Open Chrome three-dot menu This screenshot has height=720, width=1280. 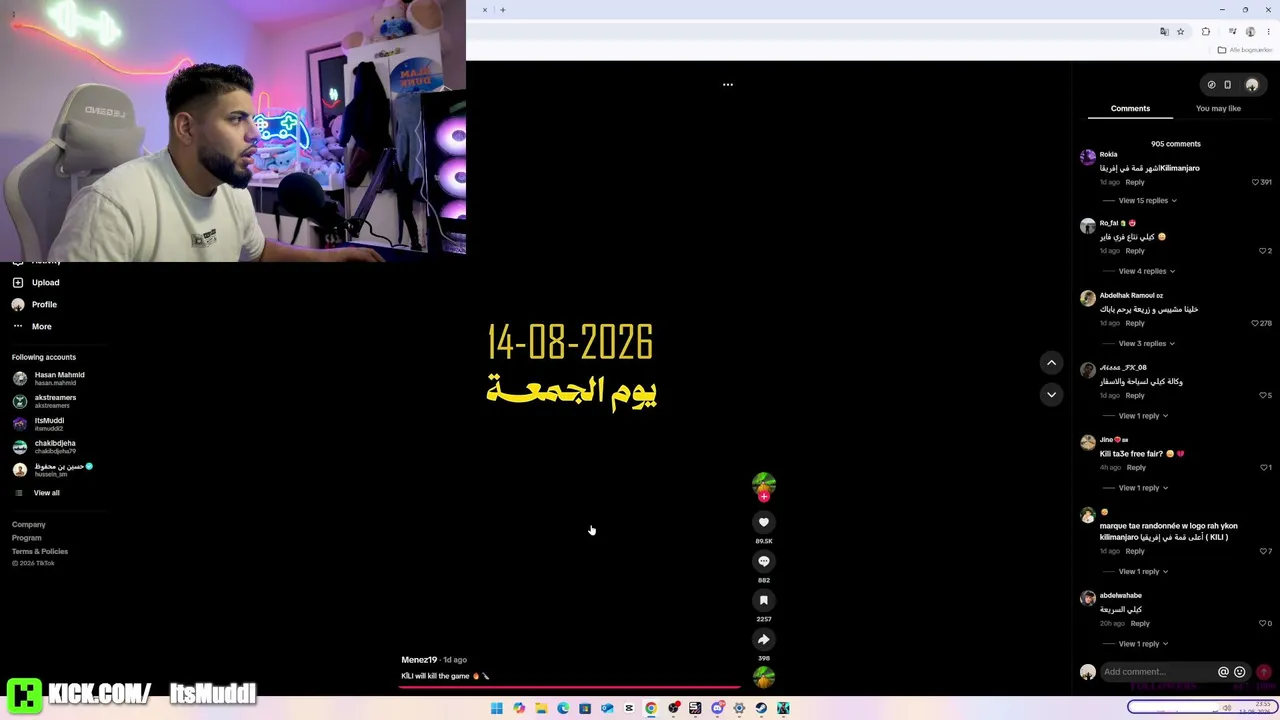click(x=1268, y=32)
